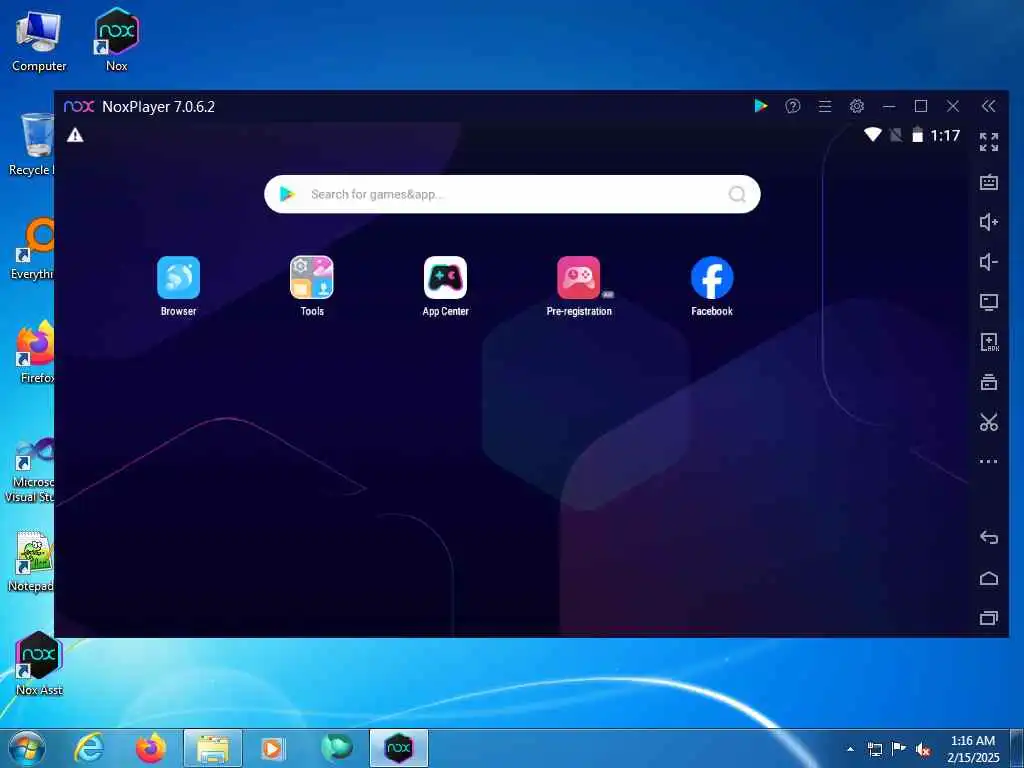The image size is (1024, 768).
Task: Open keyboard mapping in Nox sidebar
Action: (x=989, y=182)
